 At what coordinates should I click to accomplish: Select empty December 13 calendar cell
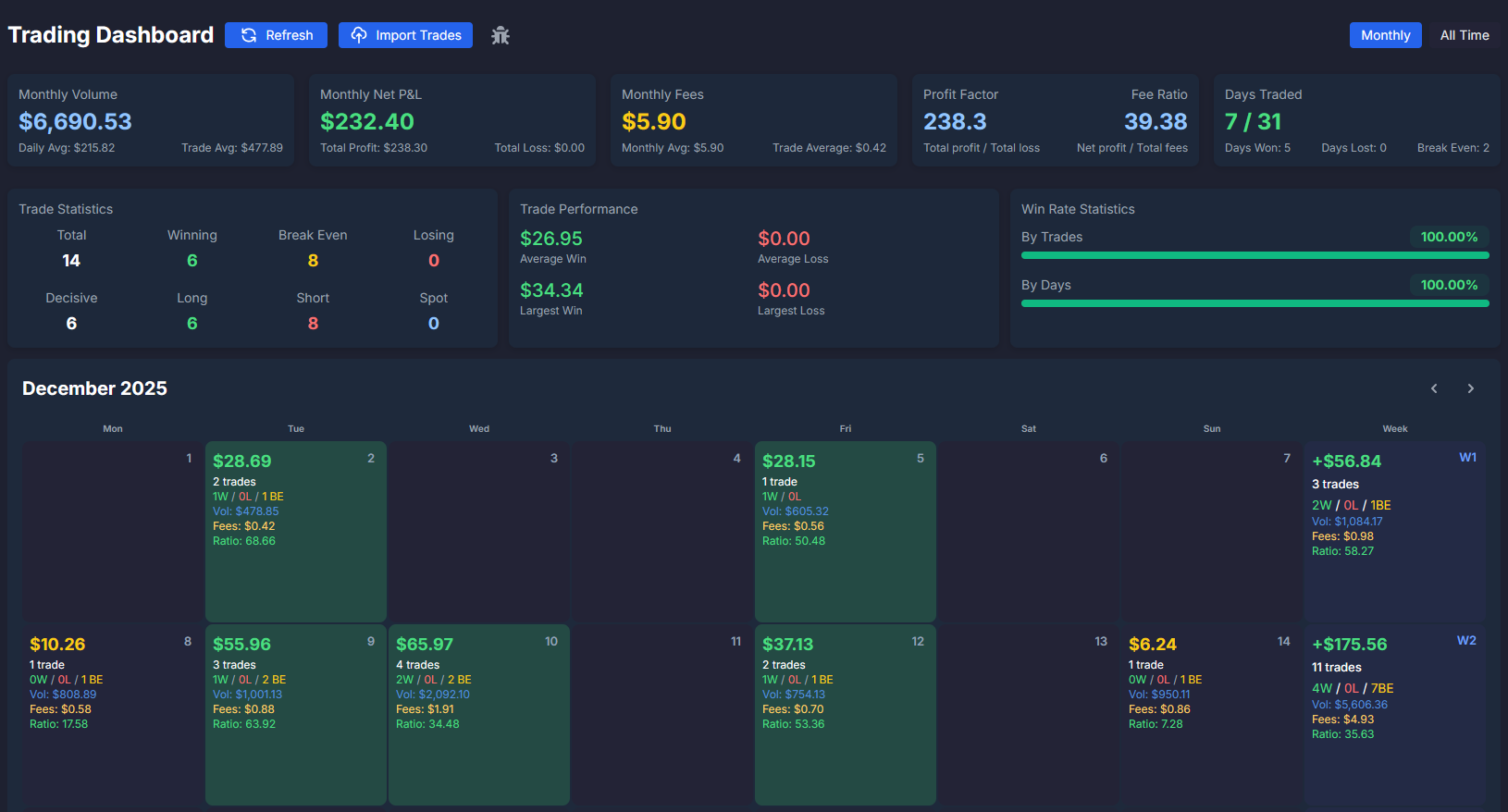(x=1029, y=715)
